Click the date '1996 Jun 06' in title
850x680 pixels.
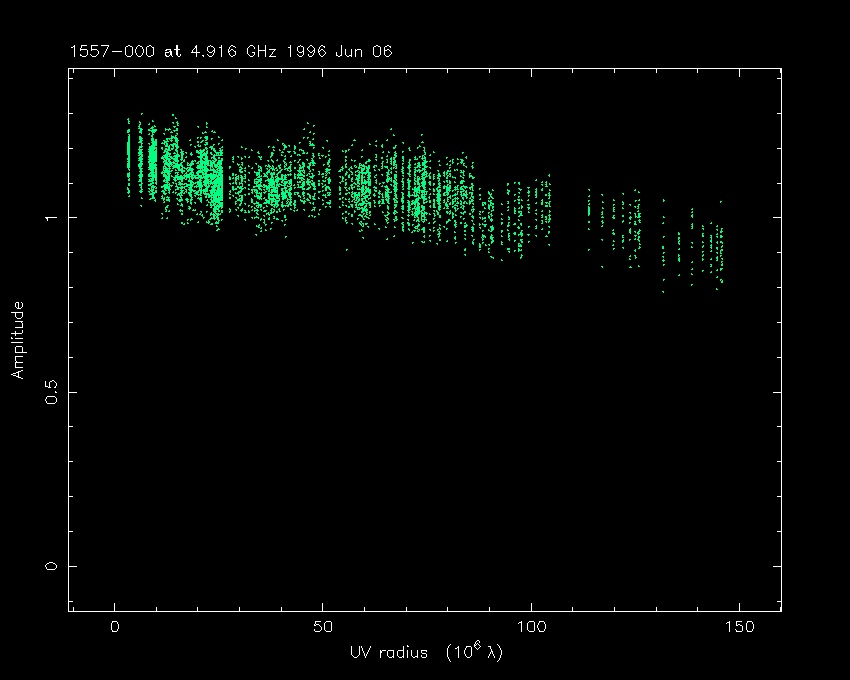point(340,52)
